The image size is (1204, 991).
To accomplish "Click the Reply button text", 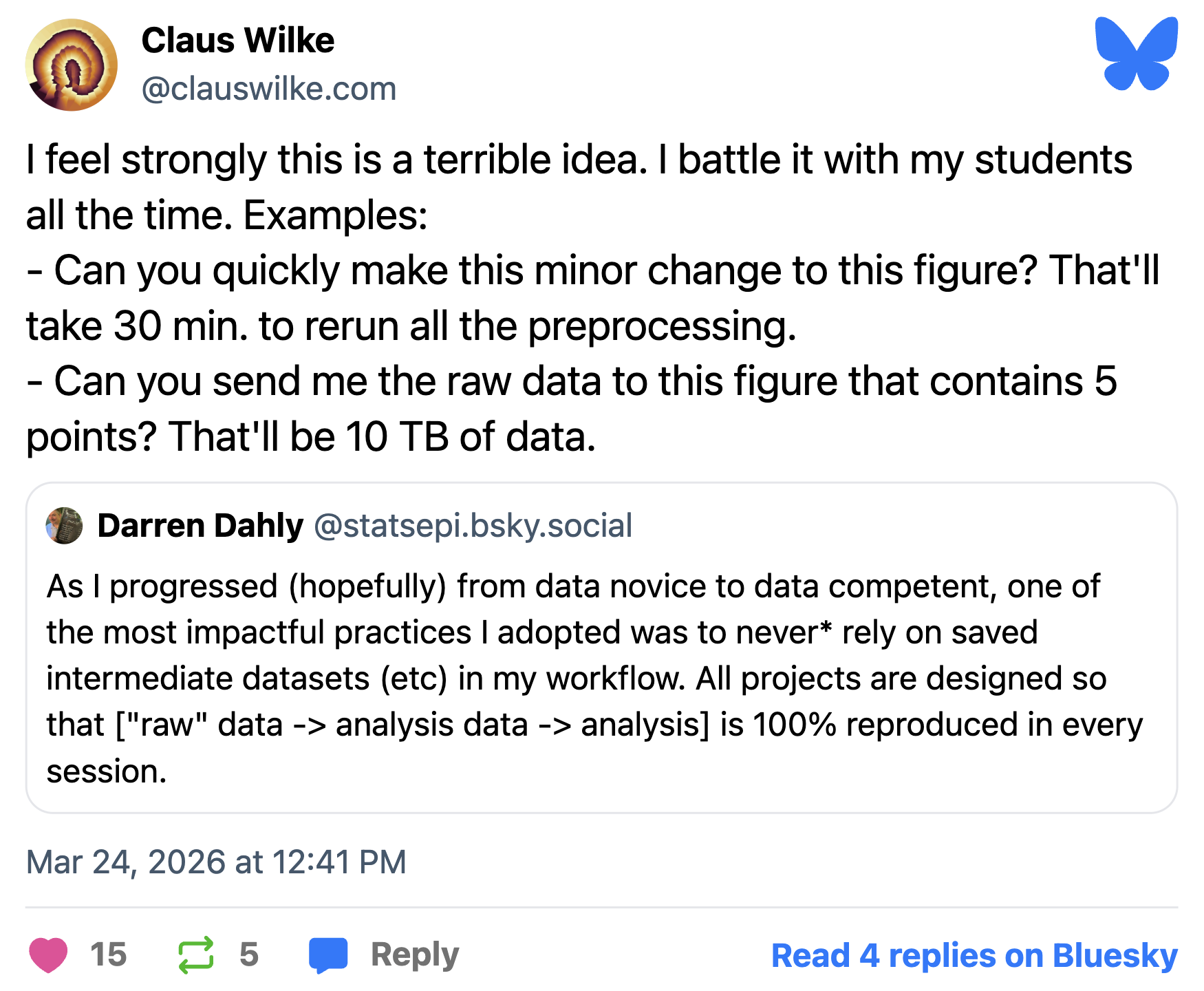I will pos(415,955).
